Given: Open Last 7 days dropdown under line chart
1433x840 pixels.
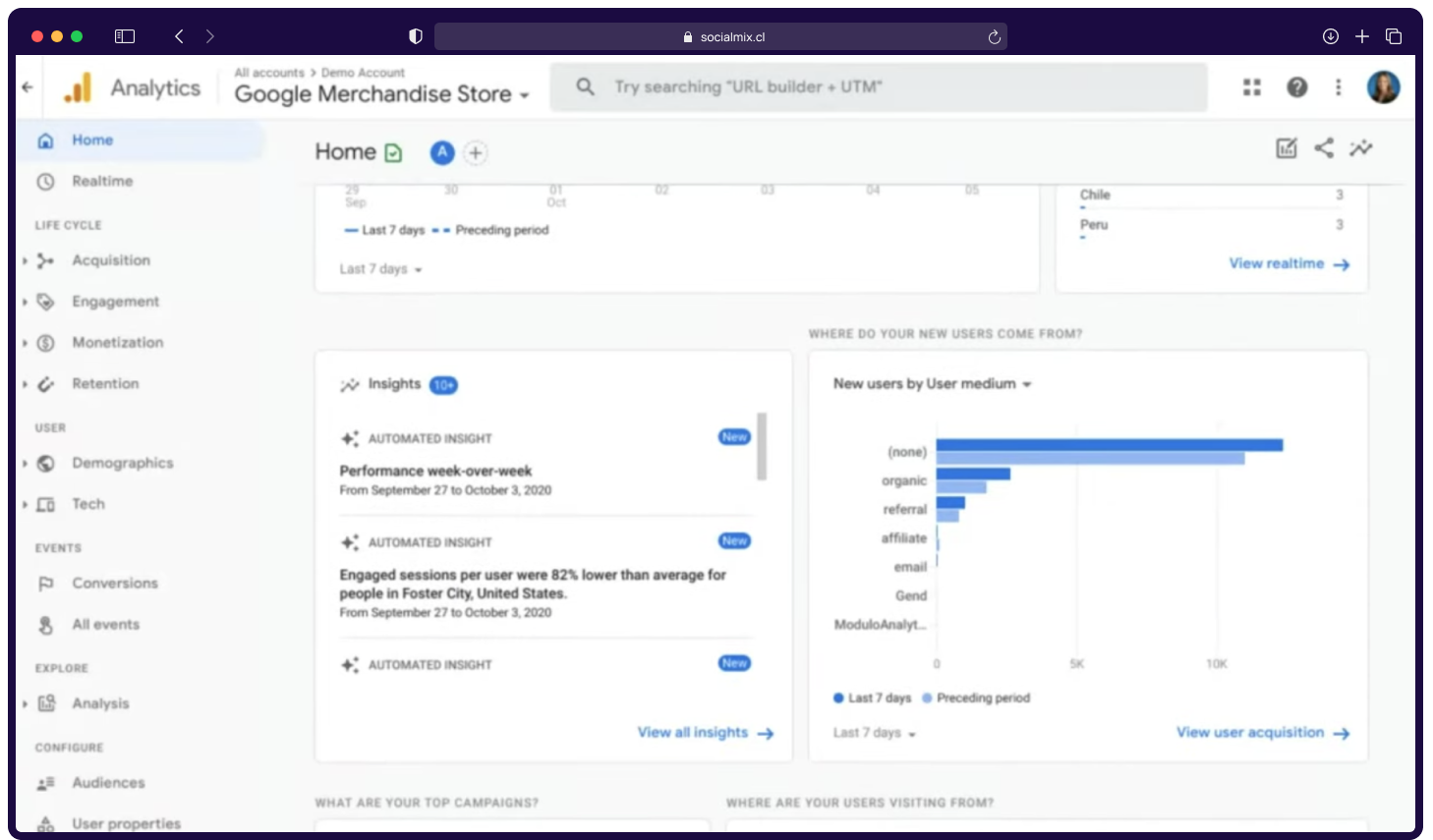Looking at the screenshot, I should 380,269.
